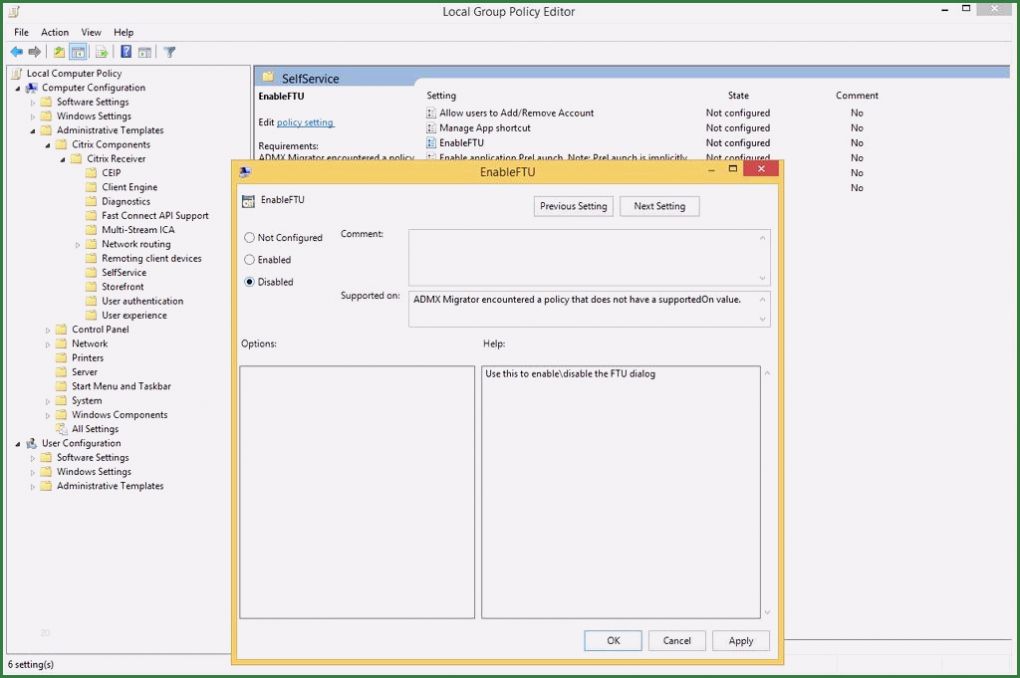Click the Help text scrollbar down arrow
The image size is (1020, 678).
(767, 612)
